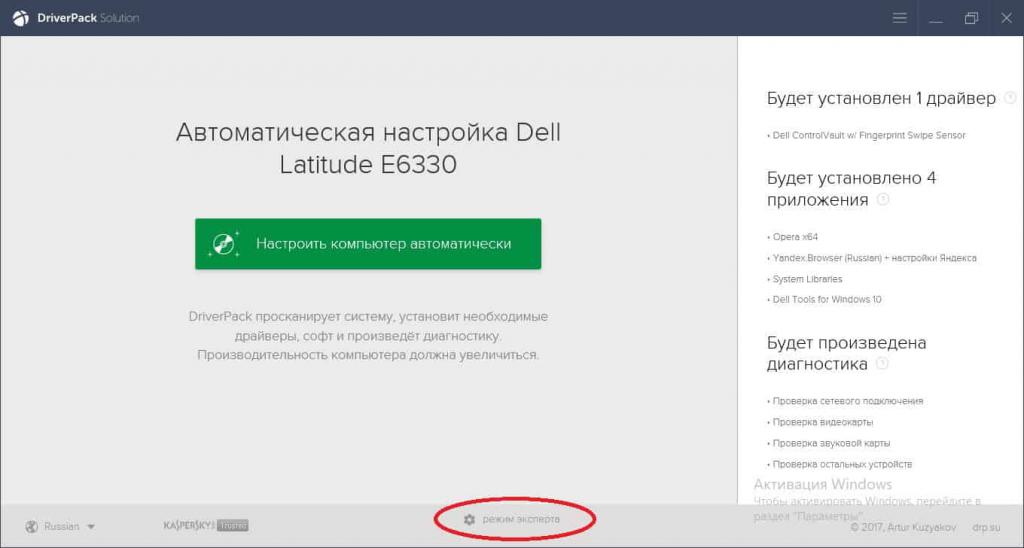1024x548 pixels.
Task: Click the Kaspersky Trusted badge
Action: tap(206, 525)
